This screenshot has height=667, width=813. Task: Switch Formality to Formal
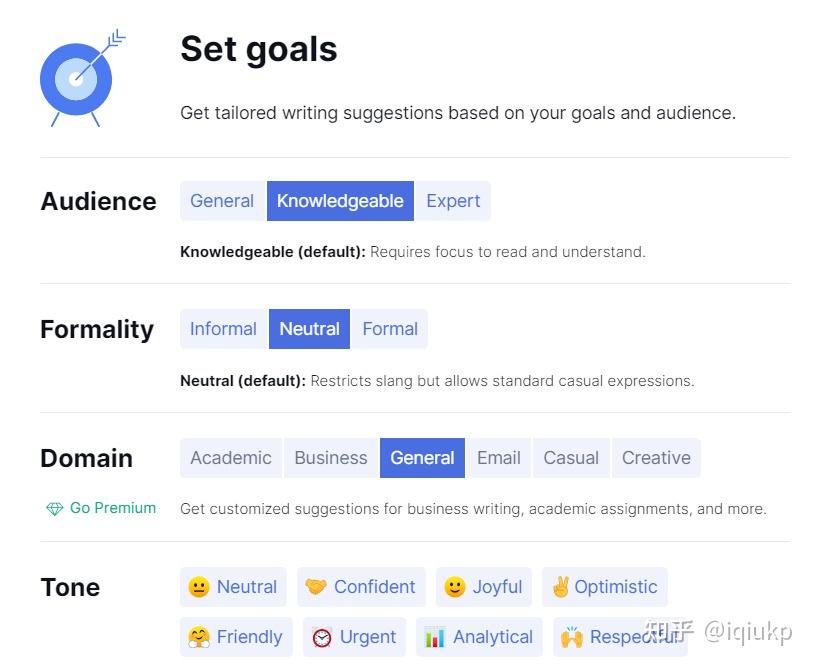tap(389, 329)
